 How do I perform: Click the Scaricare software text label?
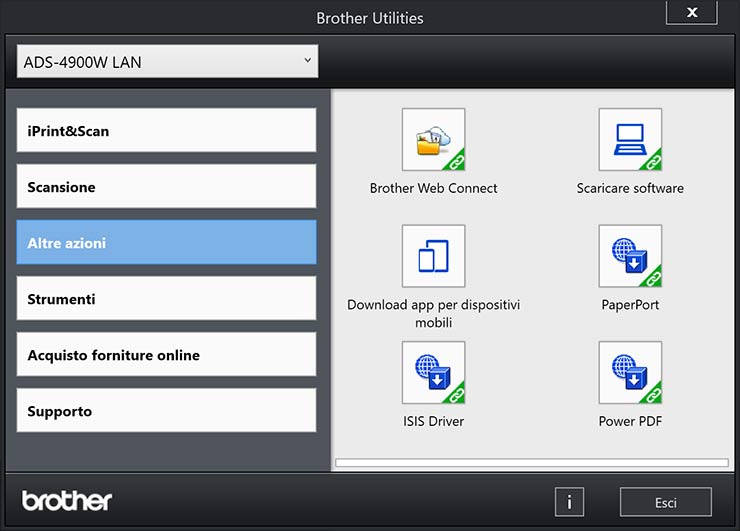tap(630, 188)
